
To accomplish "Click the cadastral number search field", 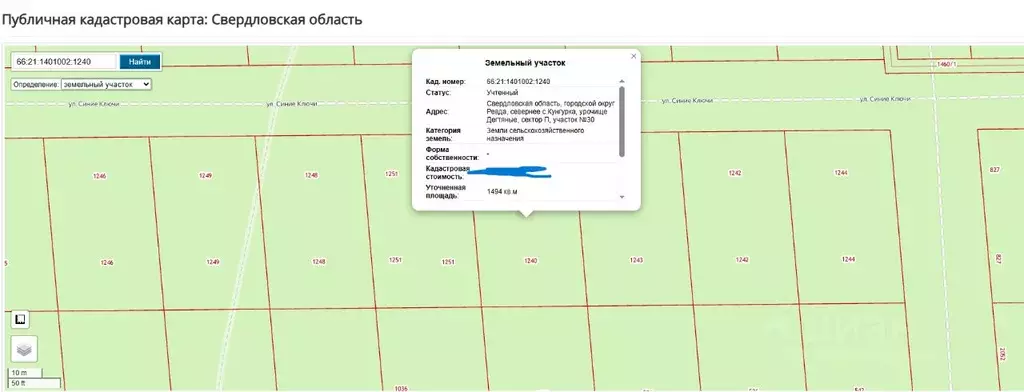I will pos(64,62).
